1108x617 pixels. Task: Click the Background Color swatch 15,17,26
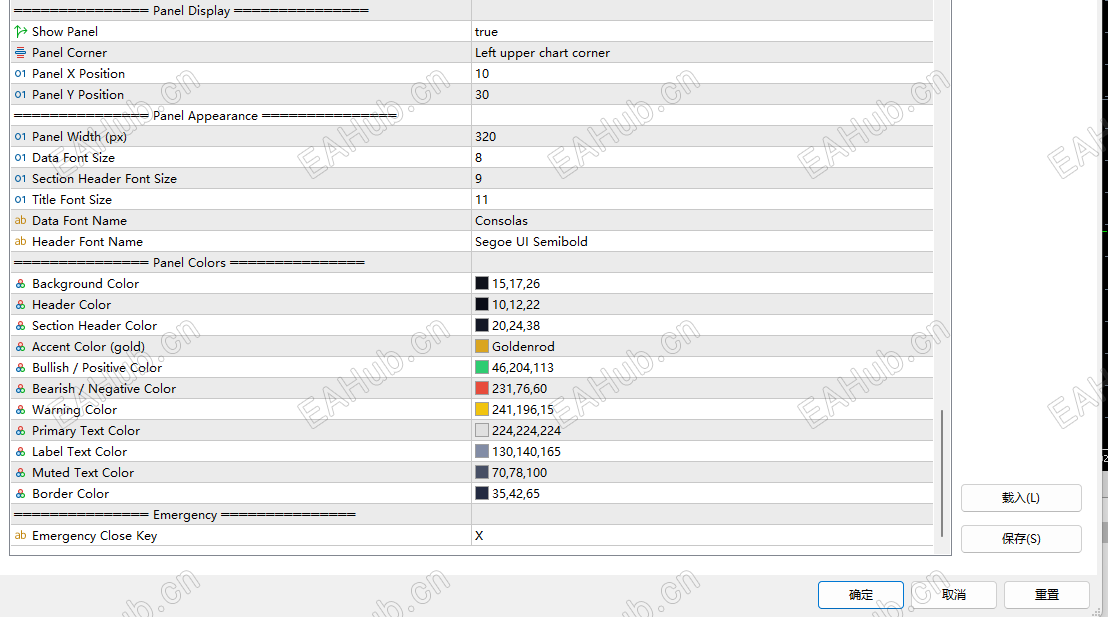482,283
